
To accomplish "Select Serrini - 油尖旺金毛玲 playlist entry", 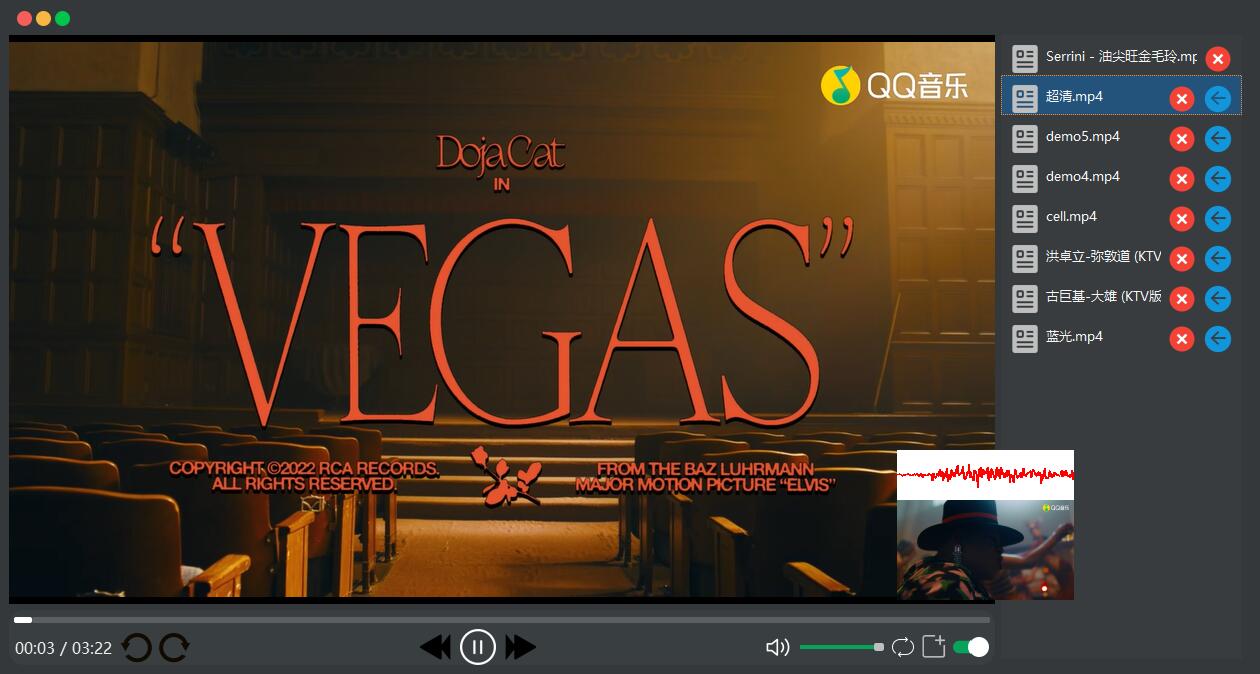I will (x=1121, y=56).
